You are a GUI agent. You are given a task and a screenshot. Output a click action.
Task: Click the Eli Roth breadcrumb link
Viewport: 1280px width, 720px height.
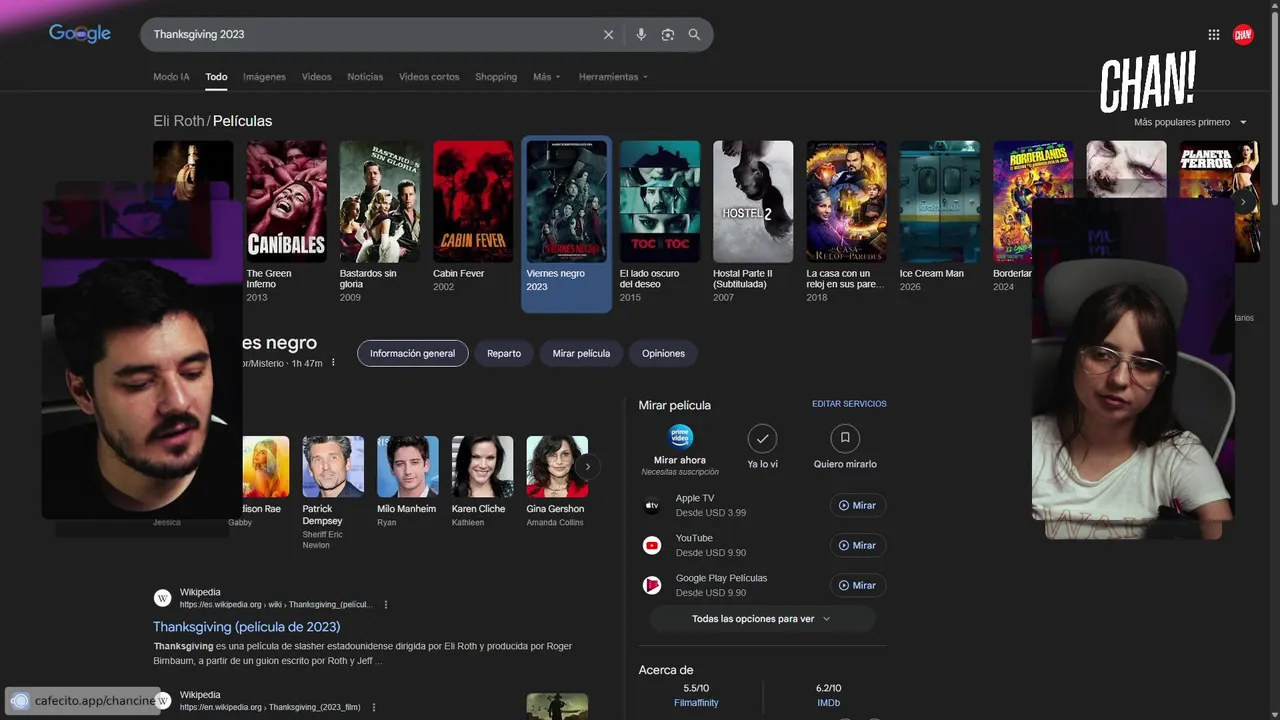click(178, 121)
